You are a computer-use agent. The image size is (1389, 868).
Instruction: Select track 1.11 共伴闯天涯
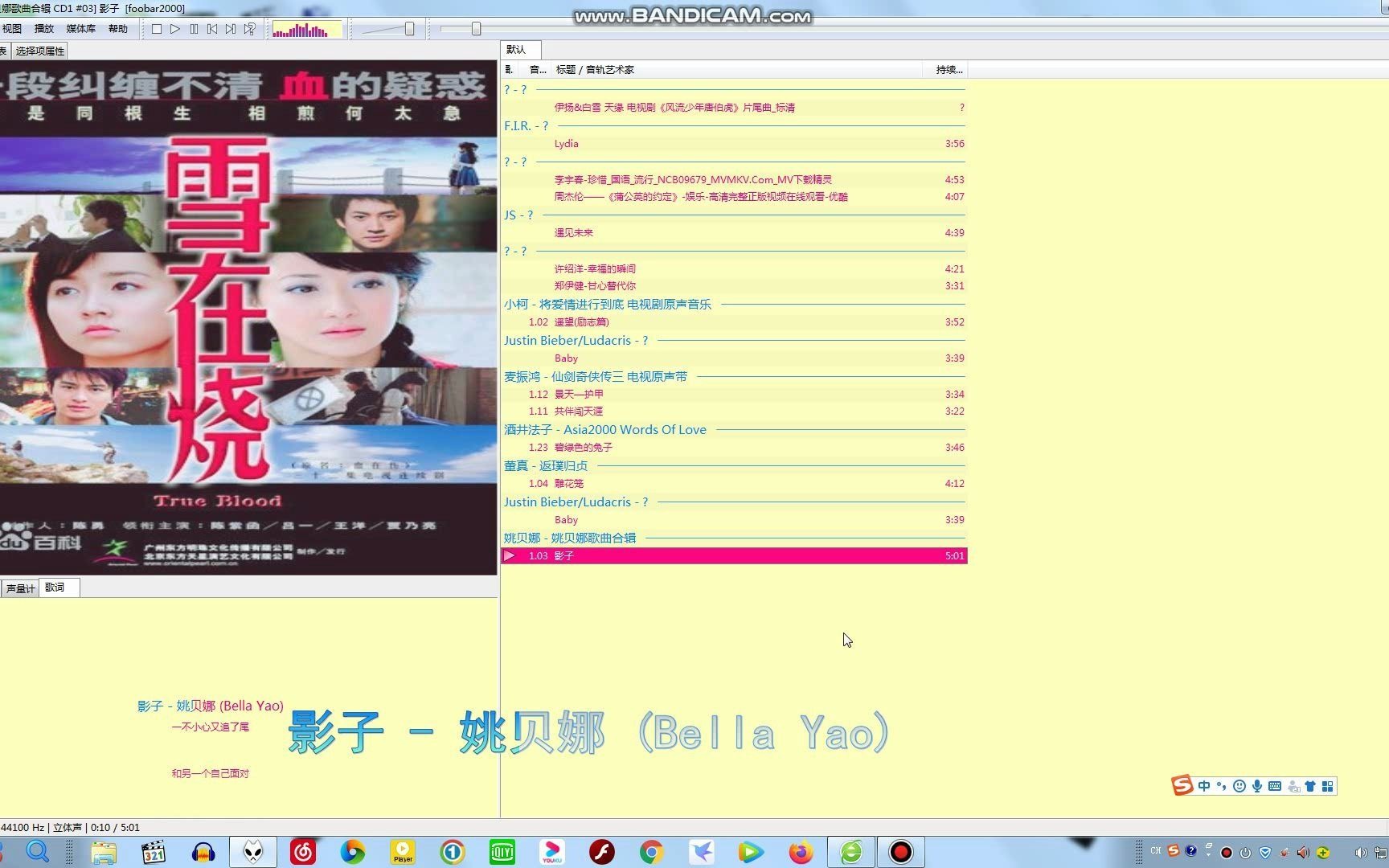pos(734,411)
